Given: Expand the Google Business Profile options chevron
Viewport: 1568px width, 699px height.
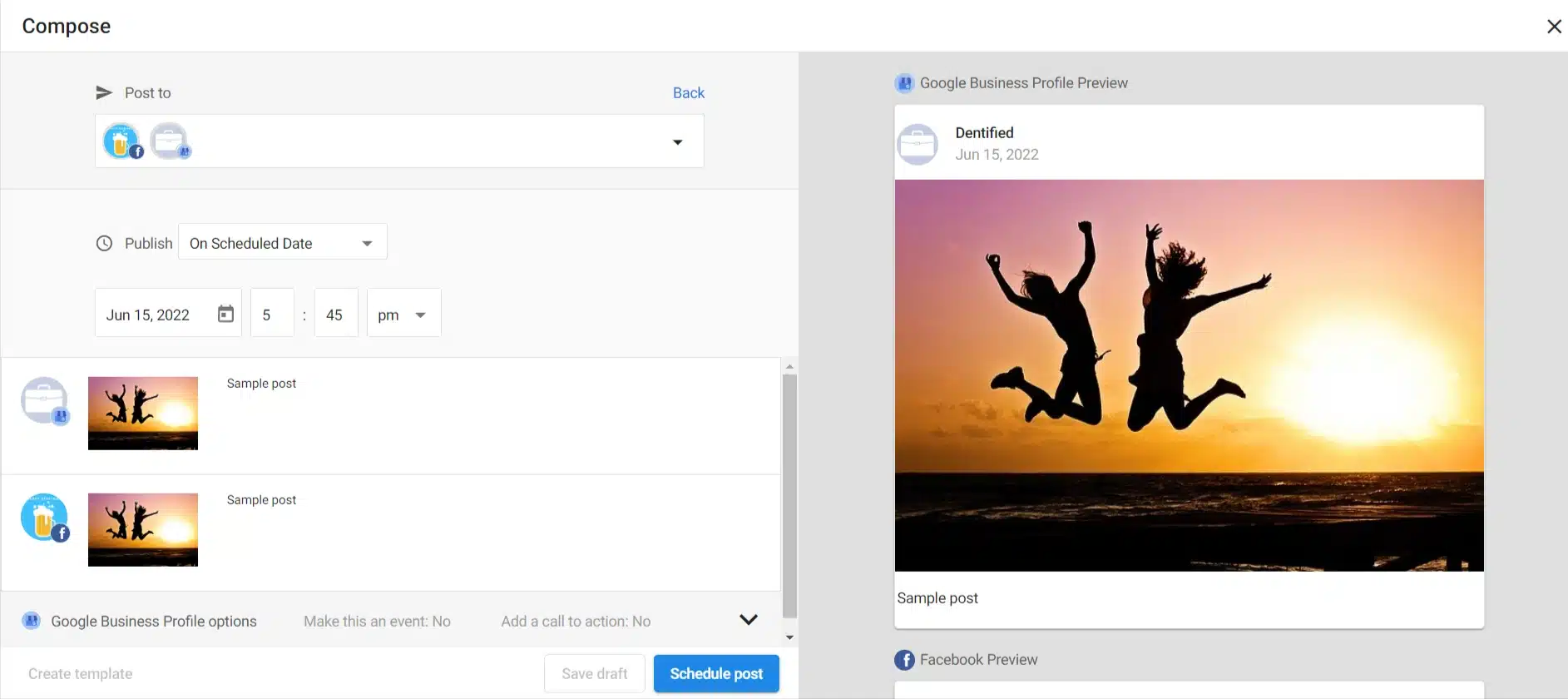Looking at the screenshot, I should pyautogui.click(x=748, y=620).
